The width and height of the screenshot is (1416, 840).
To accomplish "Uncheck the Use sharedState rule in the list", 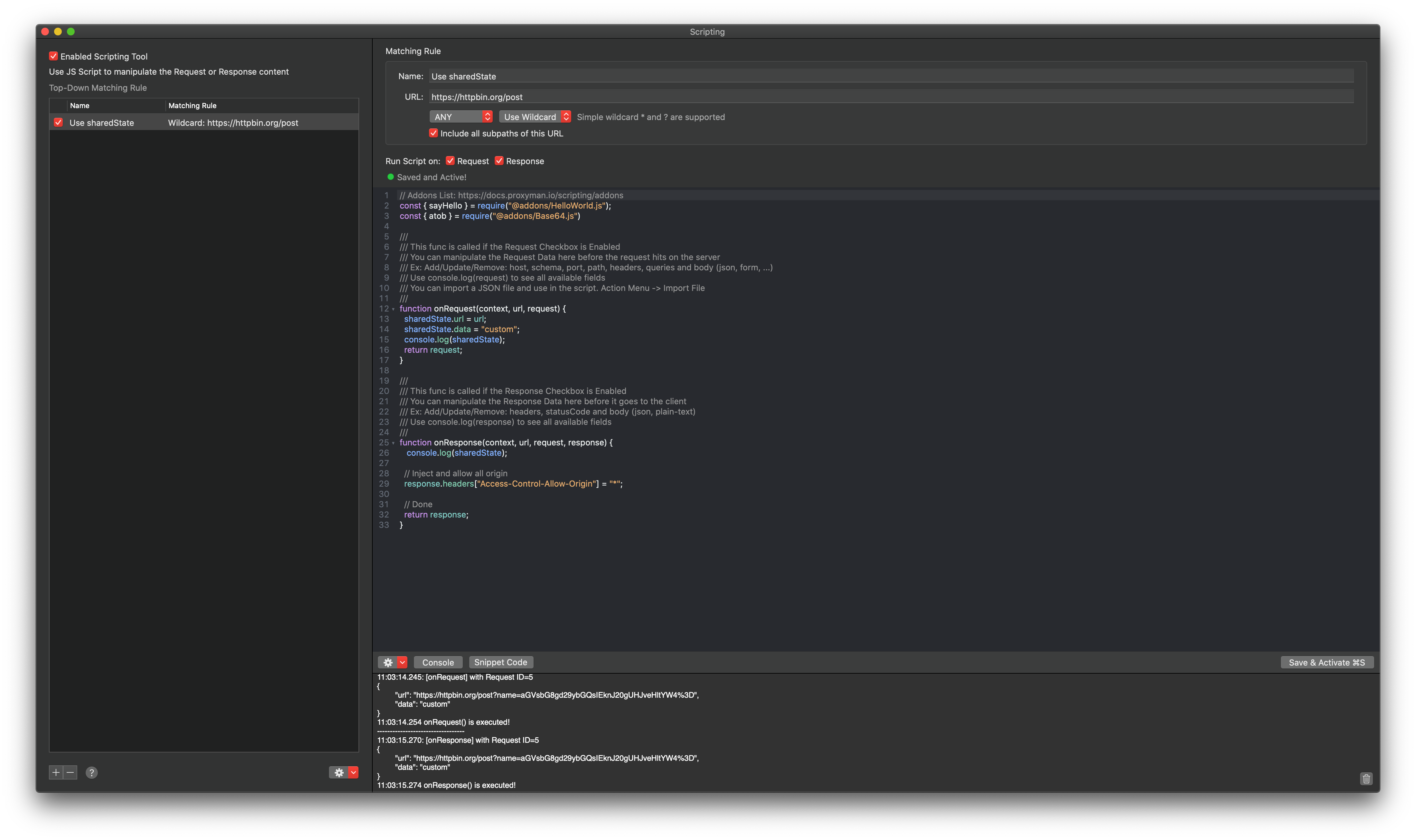I will 59,122.
